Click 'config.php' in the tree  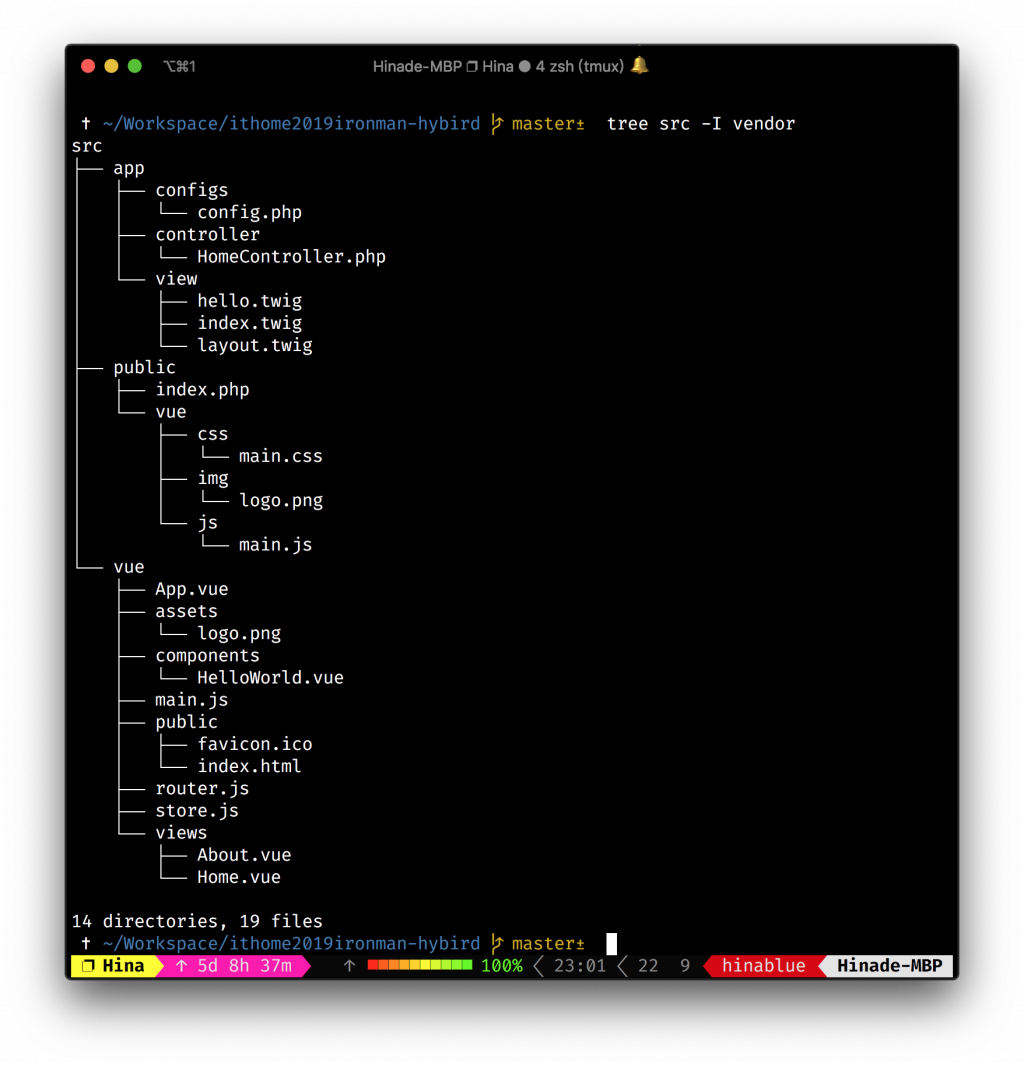[250, 213]
